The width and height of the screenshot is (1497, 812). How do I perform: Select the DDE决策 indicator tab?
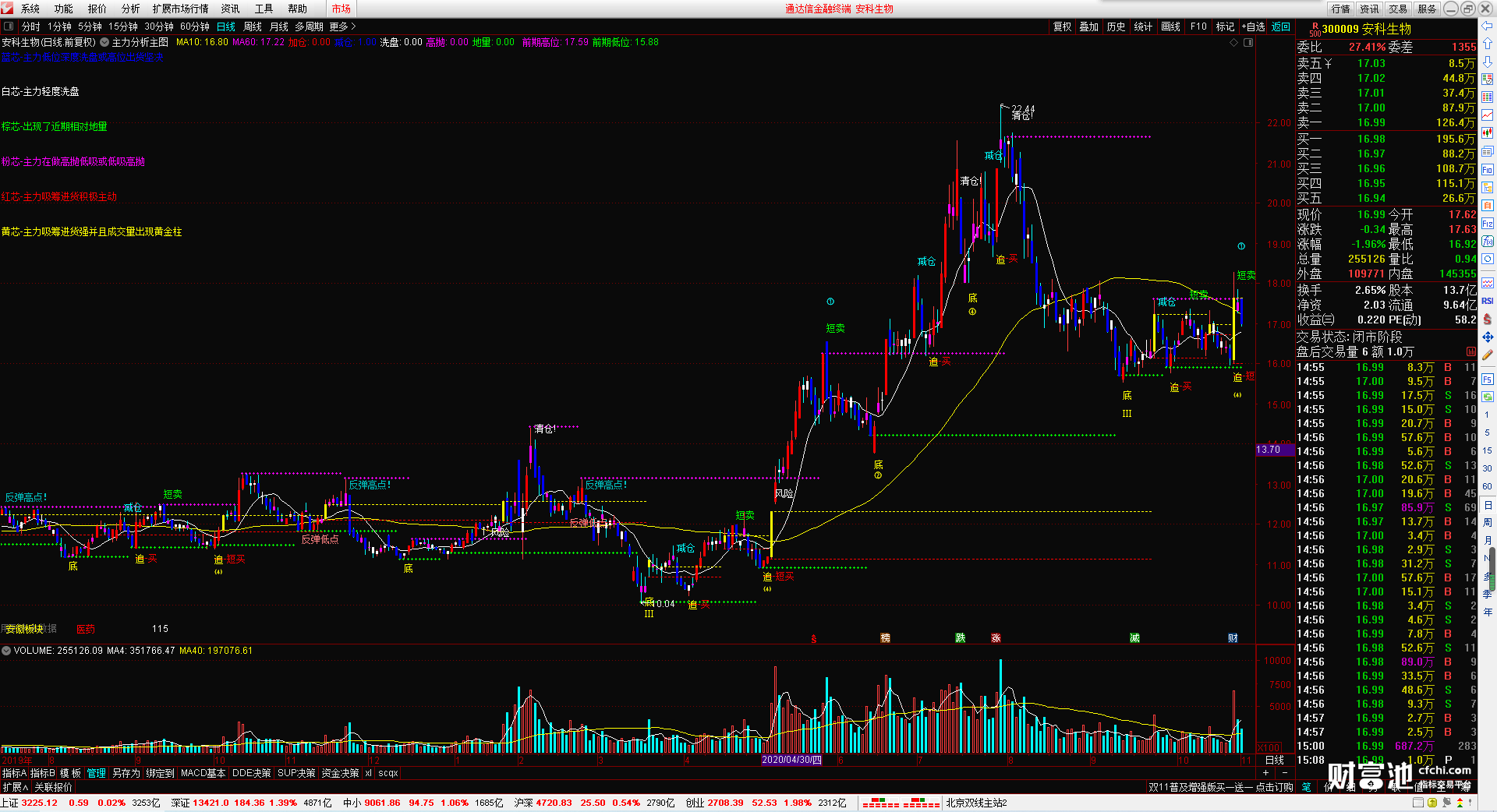[251, 773]
